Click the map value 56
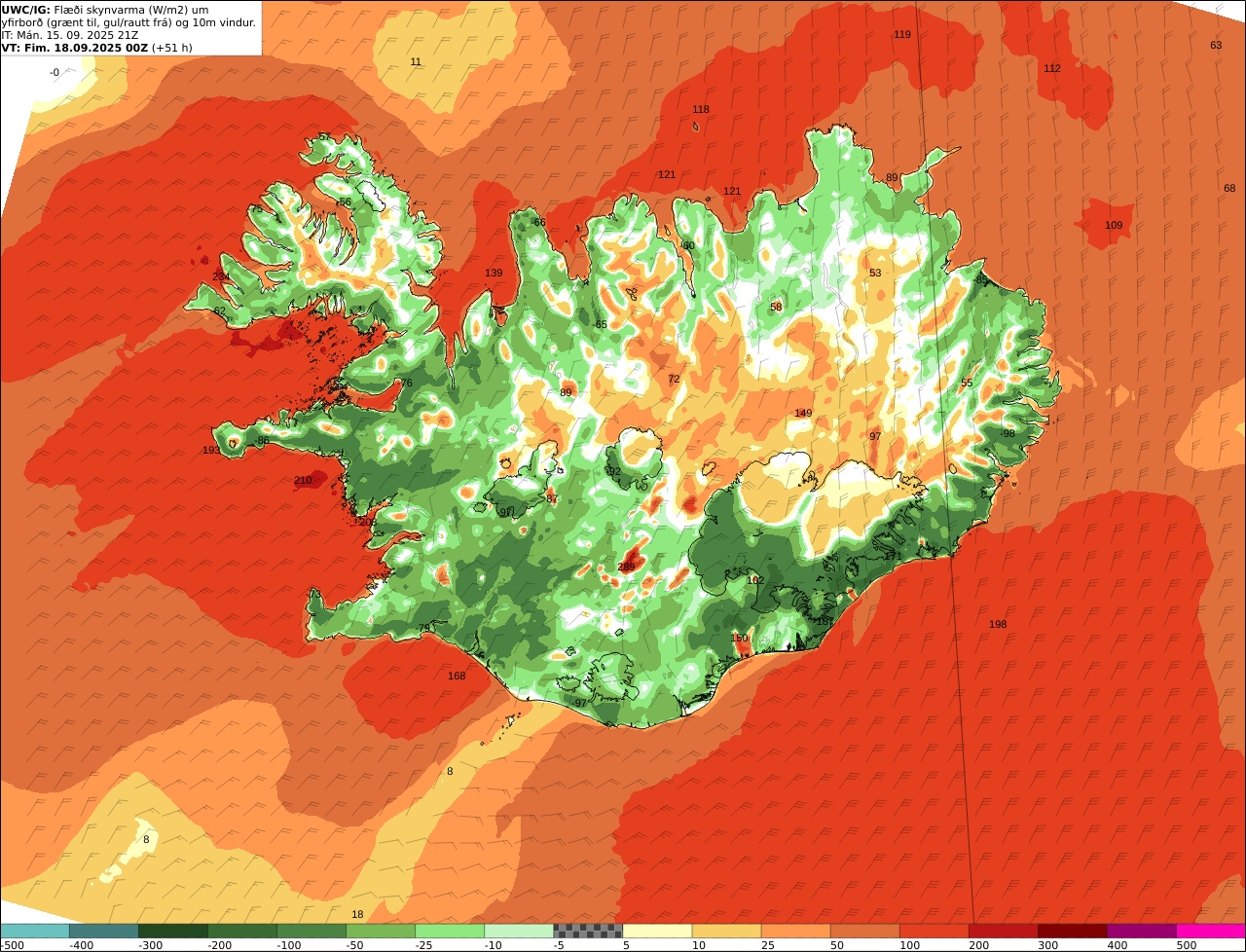Screen dimensions: 1246x952 point(345,201)
